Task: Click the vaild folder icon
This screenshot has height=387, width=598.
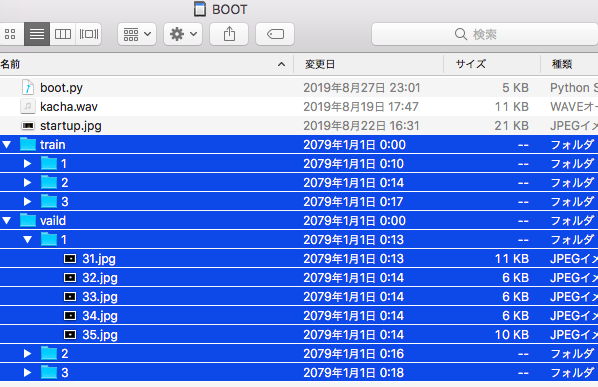Action: click(28, 220)
